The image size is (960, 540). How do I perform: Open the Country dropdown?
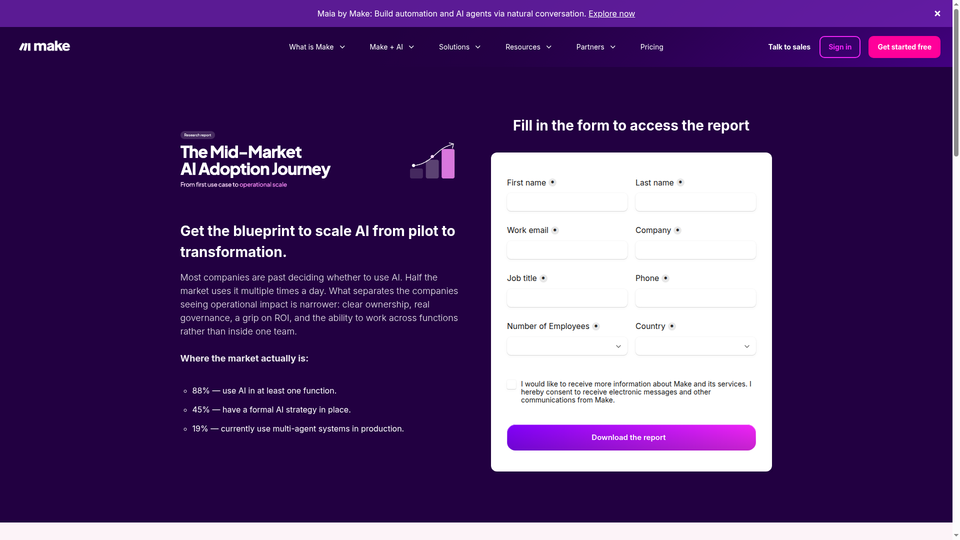[x=696, y=346]
